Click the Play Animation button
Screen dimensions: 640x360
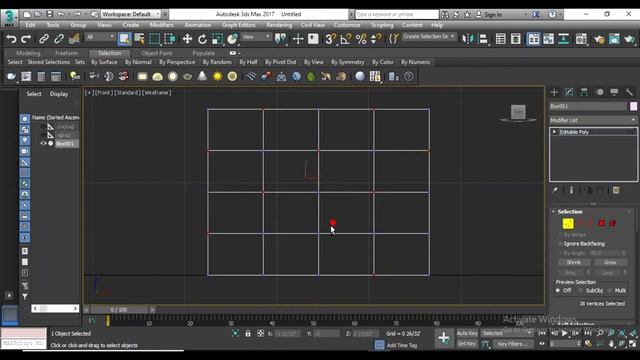(564, 333)
